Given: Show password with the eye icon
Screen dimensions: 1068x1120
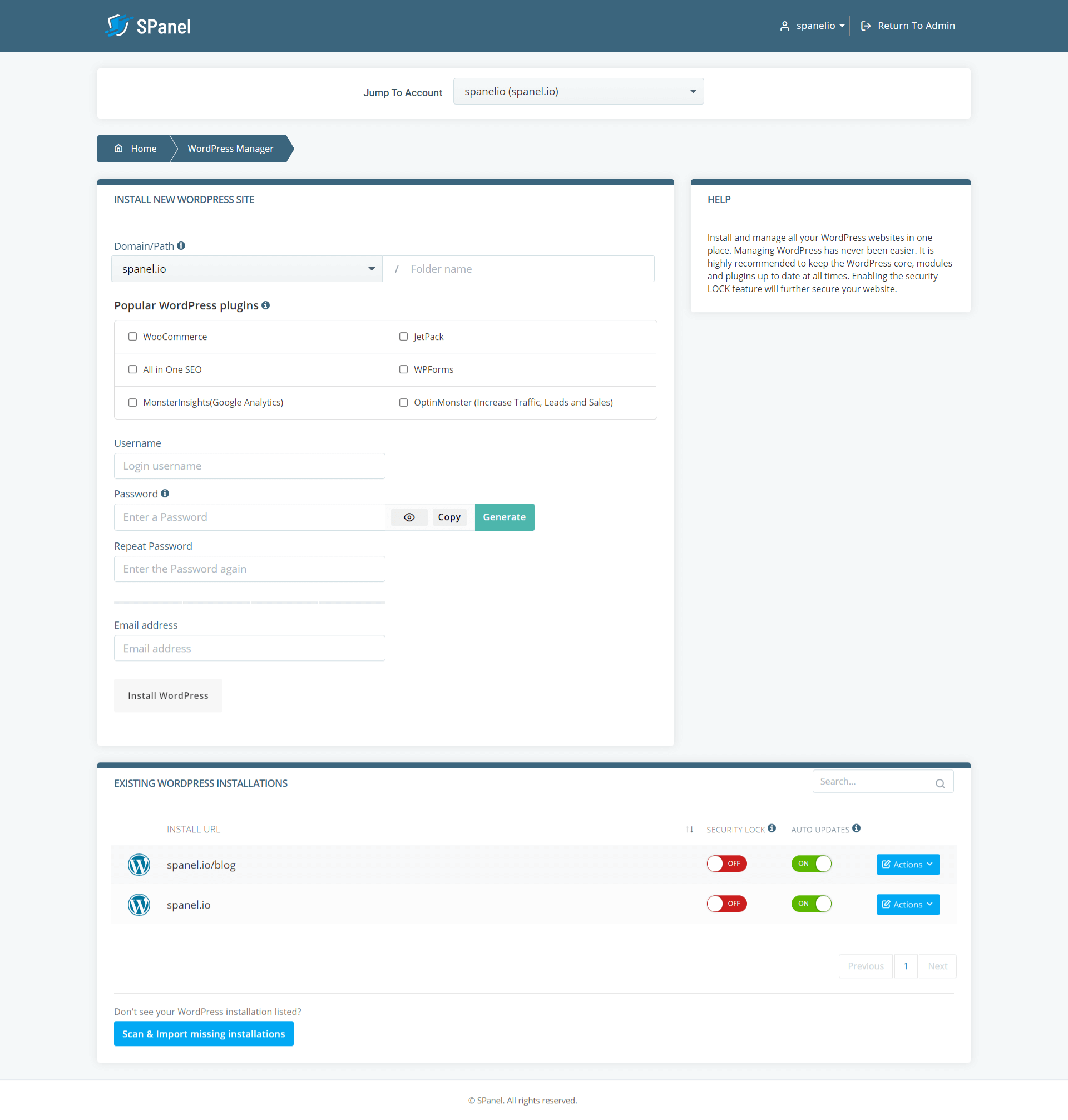Looking at the screenshot, I should click(409, 517).
